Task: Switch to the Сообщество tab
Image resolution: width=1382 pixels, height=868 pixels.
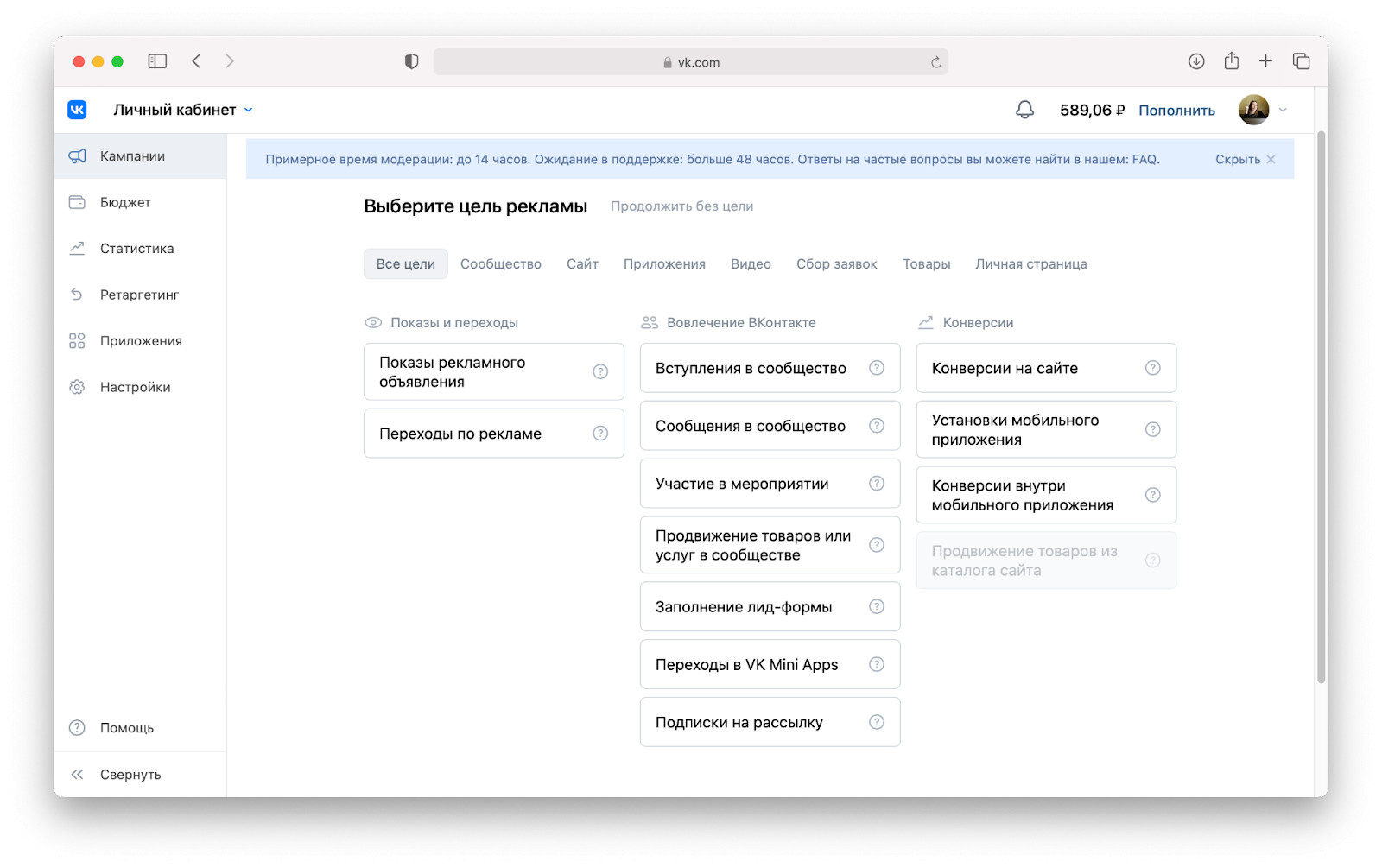Action: [x=501, y=264]
